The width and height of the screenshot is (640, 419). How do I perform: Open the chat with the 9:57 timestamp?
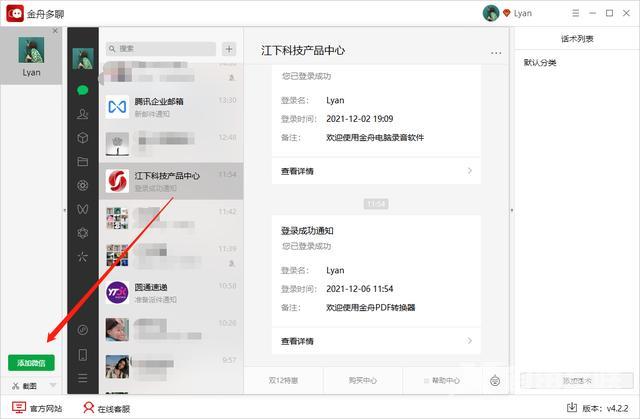(x=171, y=367)
